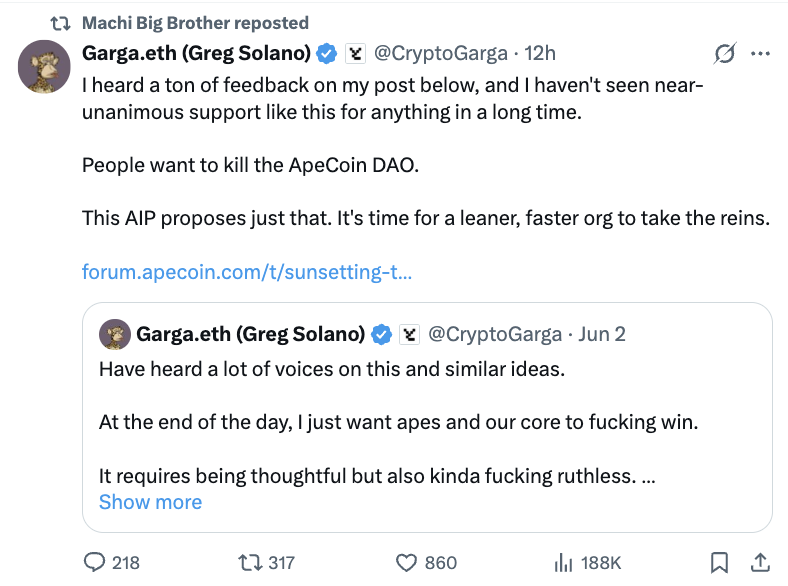Like the tweet with heart icon
The width and height of the screenshot is (788, 586).
[x=406, y=563]
